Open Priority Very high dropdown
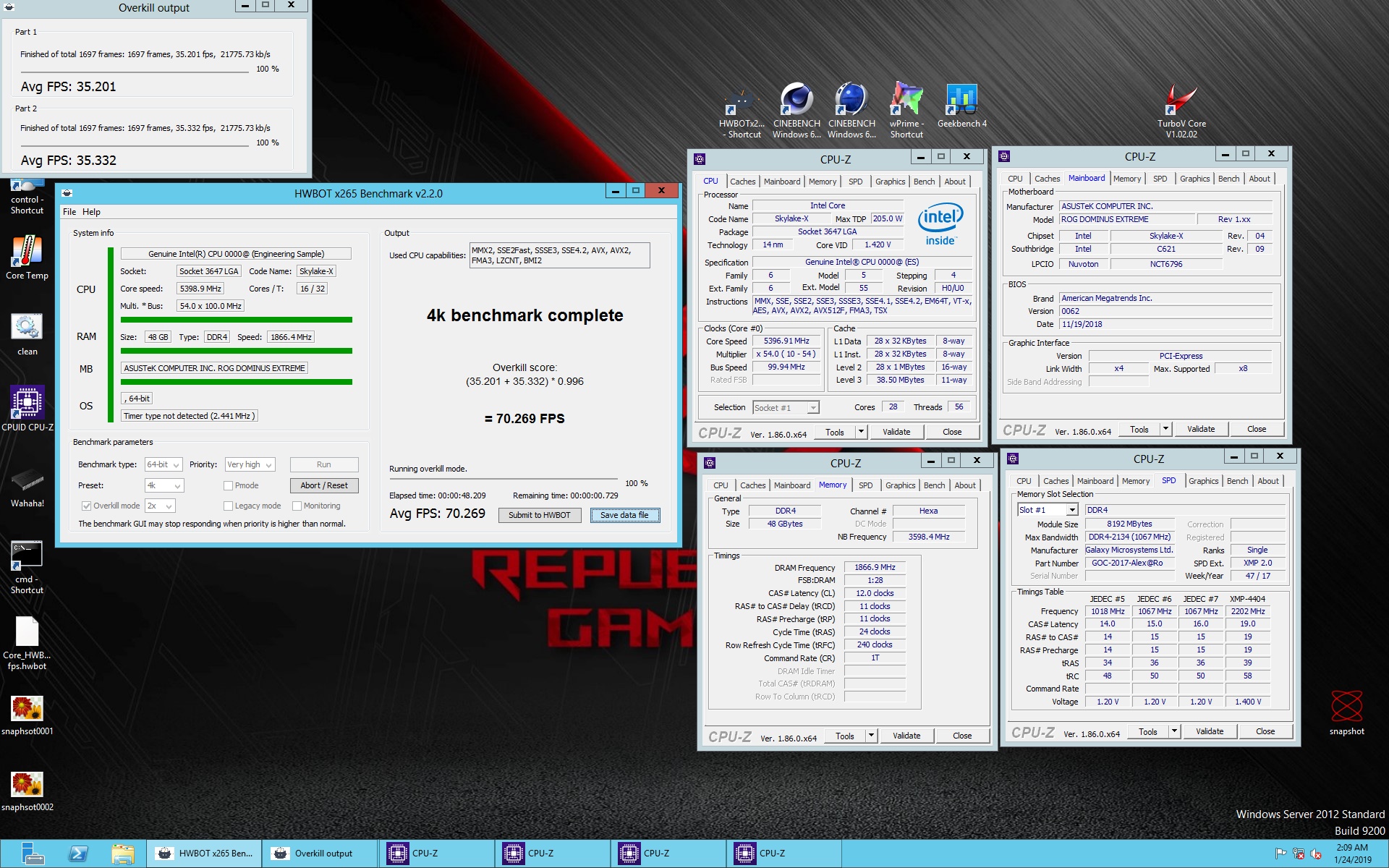 [x=250, y=464]
